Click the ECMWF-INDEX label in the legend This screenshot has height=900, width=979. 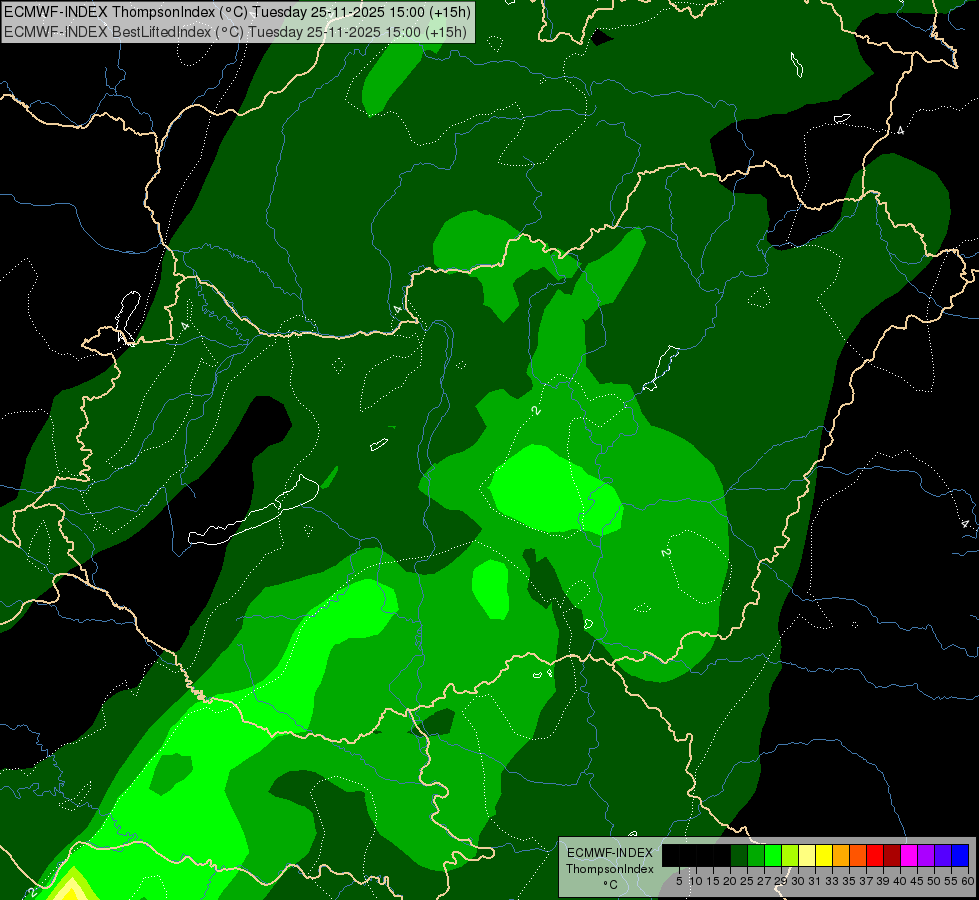(610, 853)
